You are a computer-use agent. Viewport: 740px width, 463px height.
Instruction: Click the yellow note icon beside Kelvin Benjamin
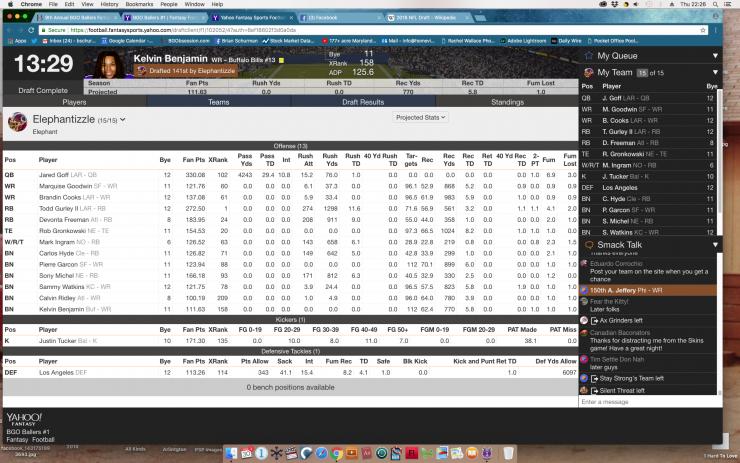[x=281, y=60]
